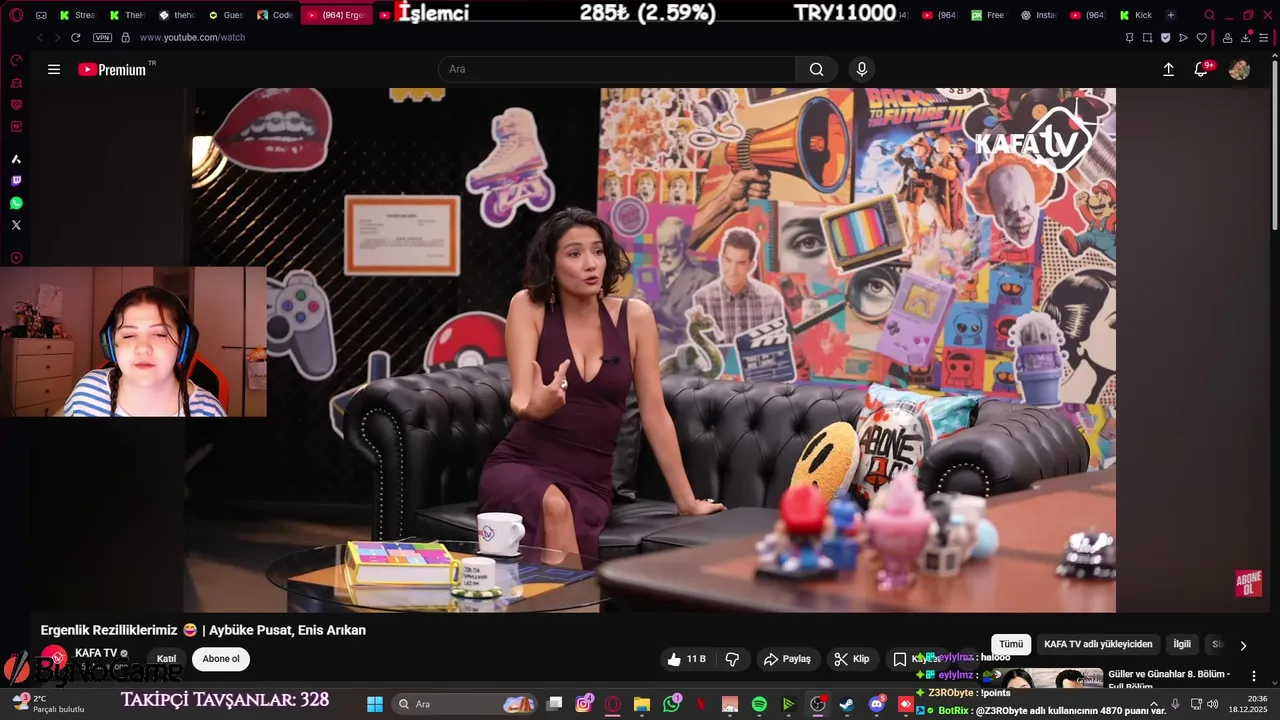Select the İlgili filter chip

tap(1182, 644)
